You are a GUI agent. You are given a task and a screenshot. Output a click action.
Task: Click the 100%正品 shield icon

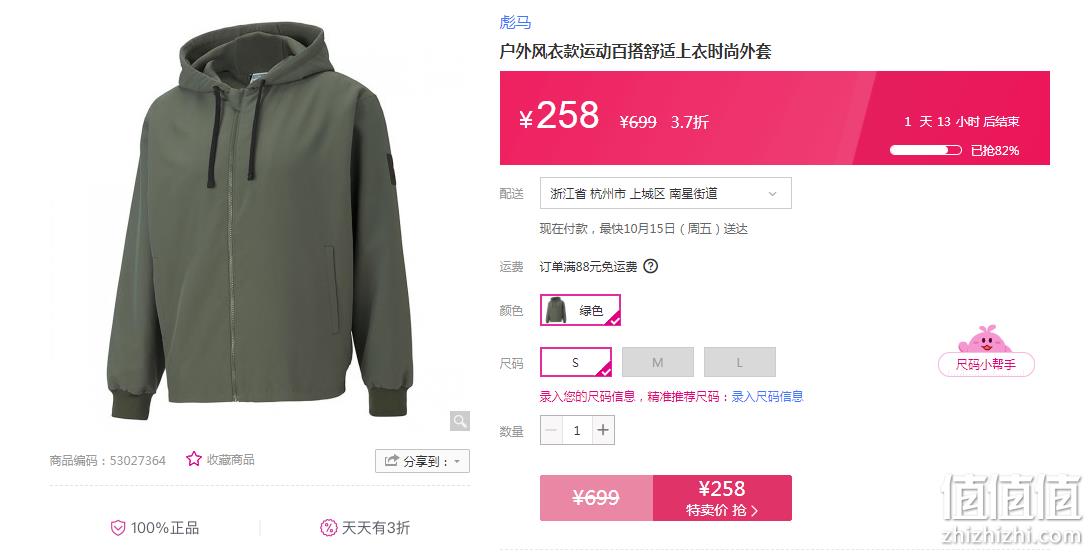pos(118,528)
